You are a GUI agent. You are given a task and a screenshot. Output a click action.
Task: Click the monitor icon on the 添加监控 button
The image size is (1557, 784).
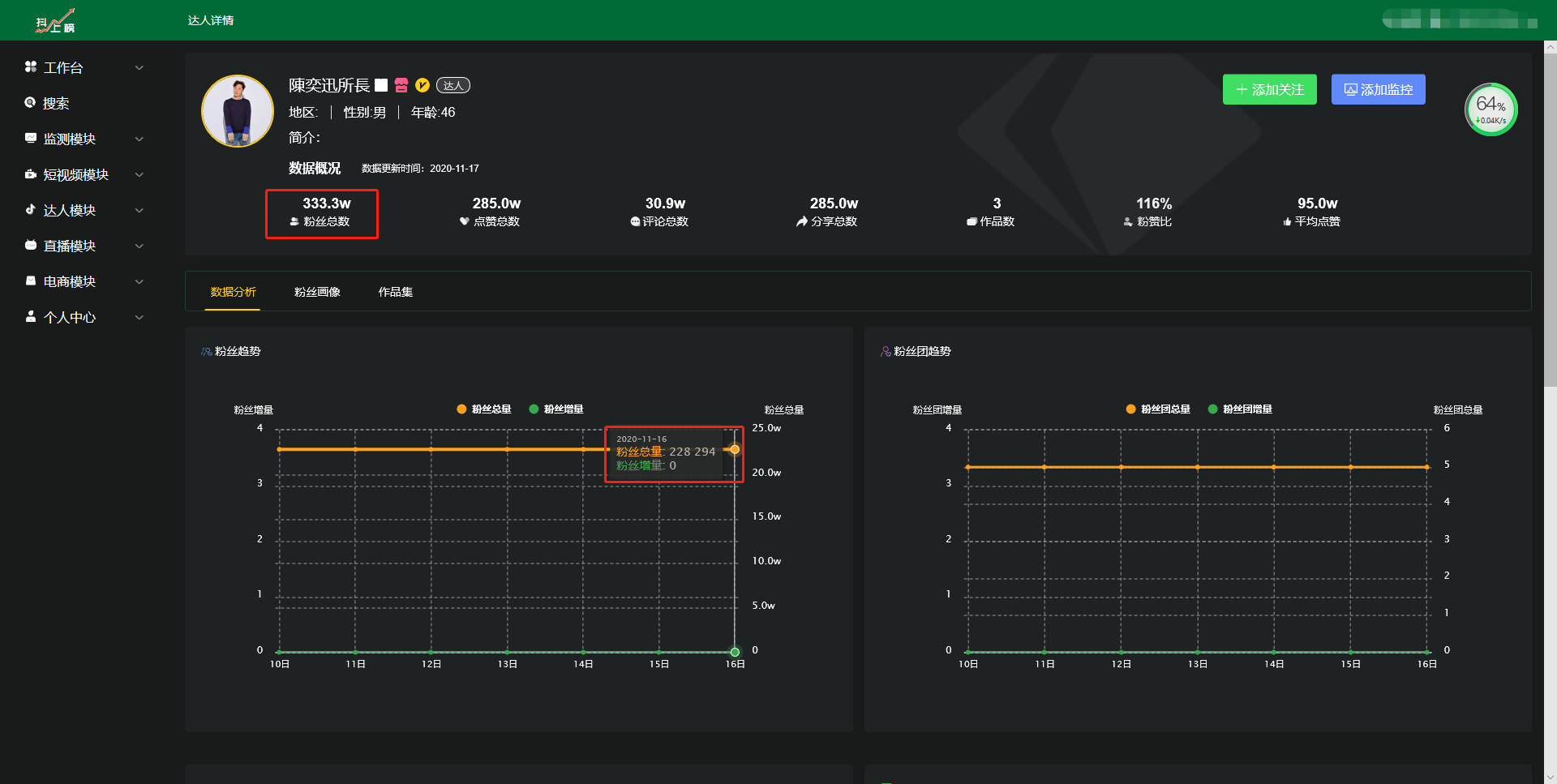pyautogui.click(x=1351, y=89)
